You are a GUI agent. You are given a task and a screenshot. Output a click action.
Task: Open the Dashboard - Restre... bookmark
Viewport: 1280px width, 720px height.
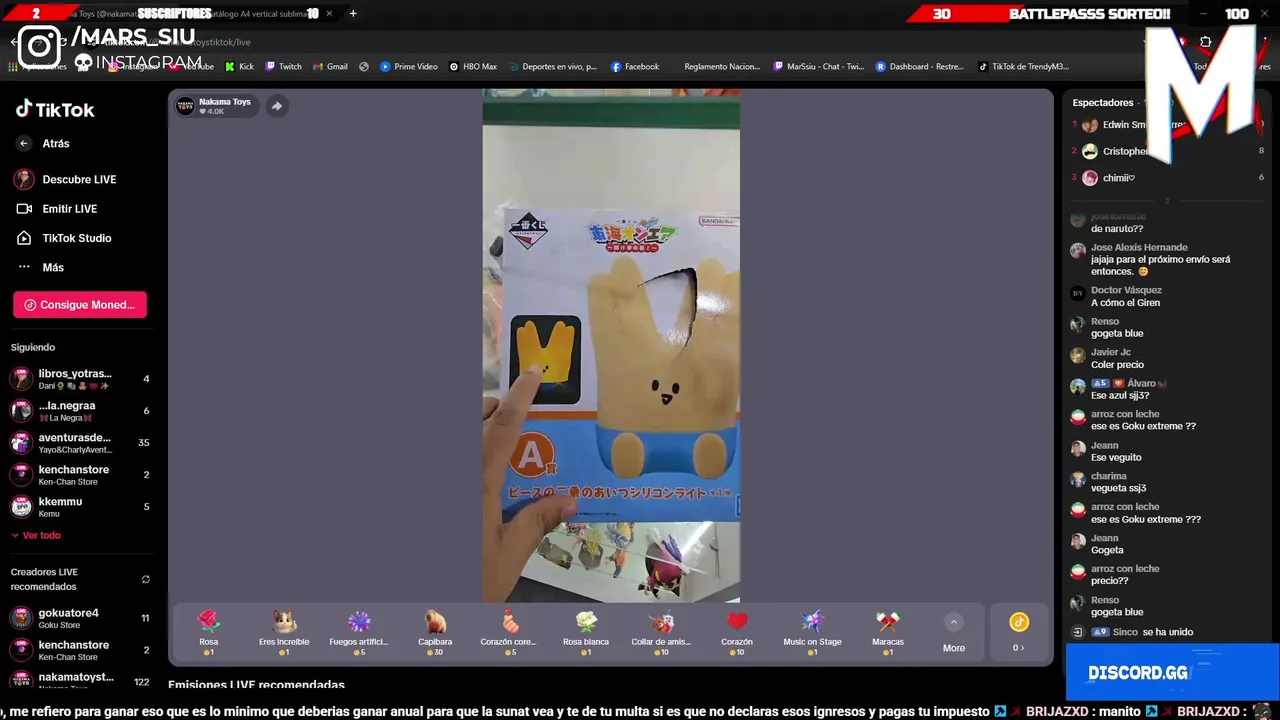[920, 67]
